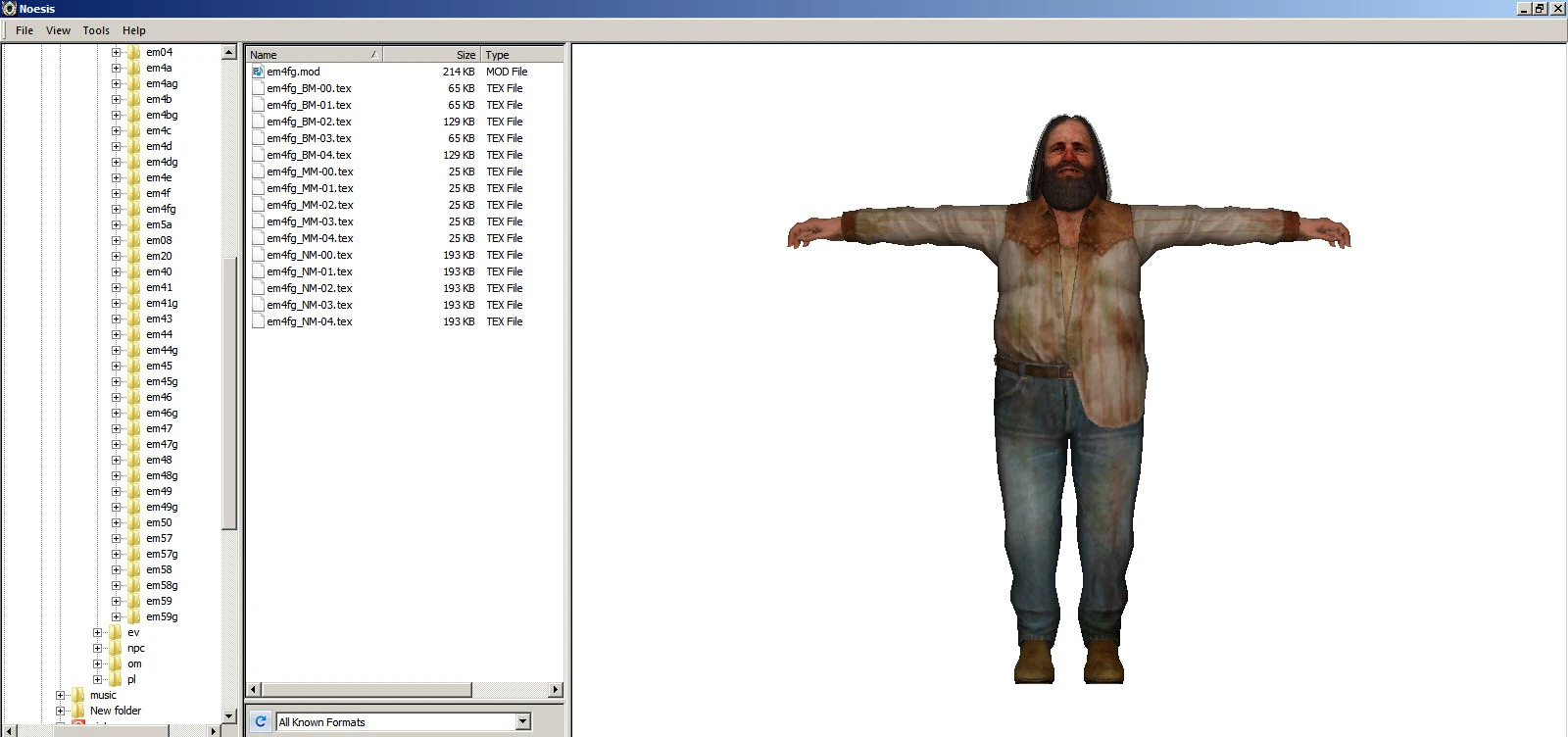This screenshot has height=737, width=1568.
Task: Open the File menu
Action: pyautogui.click(x=24, y=30)
